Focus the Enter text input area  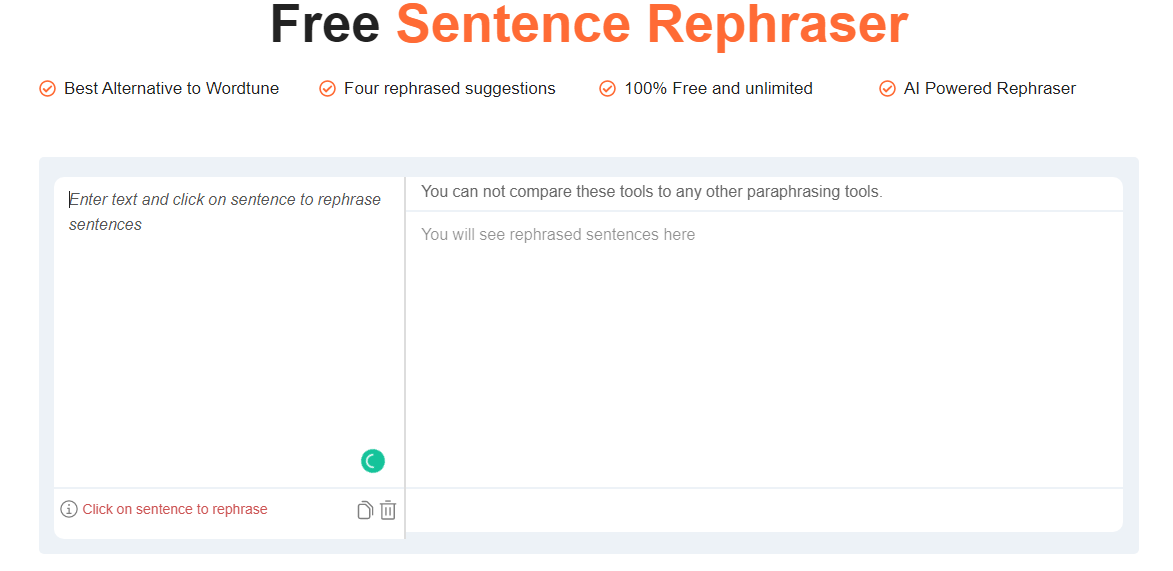pos(229,332)
